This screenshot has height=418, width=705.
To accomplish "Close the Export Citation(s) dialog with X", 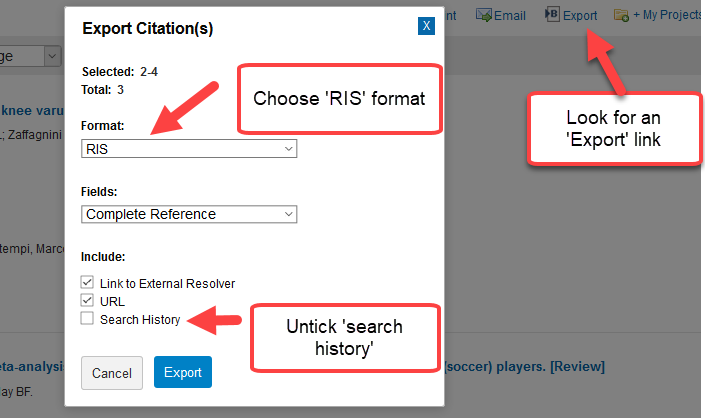I will (x=426, y=26).
